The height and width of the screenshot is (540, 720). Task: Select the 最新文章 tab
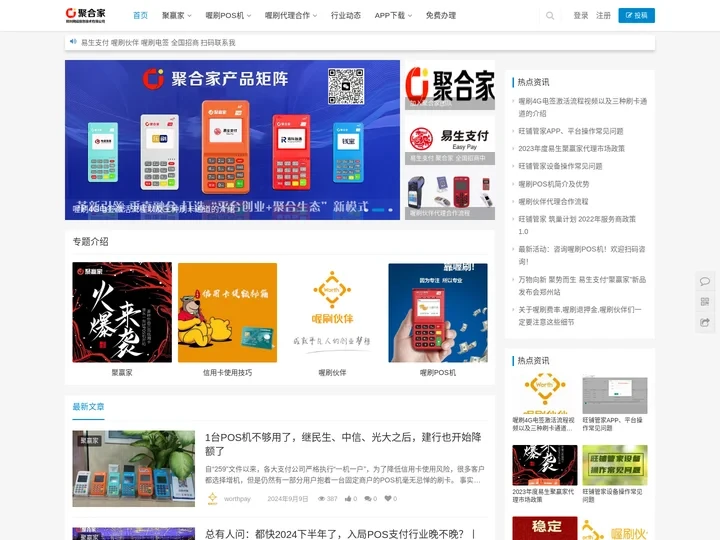(x=88, y=406)
